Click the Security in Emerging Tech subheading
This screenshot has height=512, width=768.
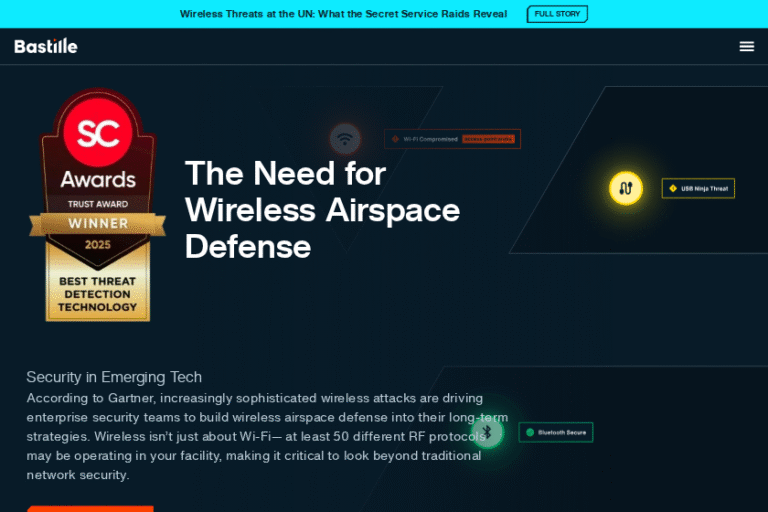point(114,377)
